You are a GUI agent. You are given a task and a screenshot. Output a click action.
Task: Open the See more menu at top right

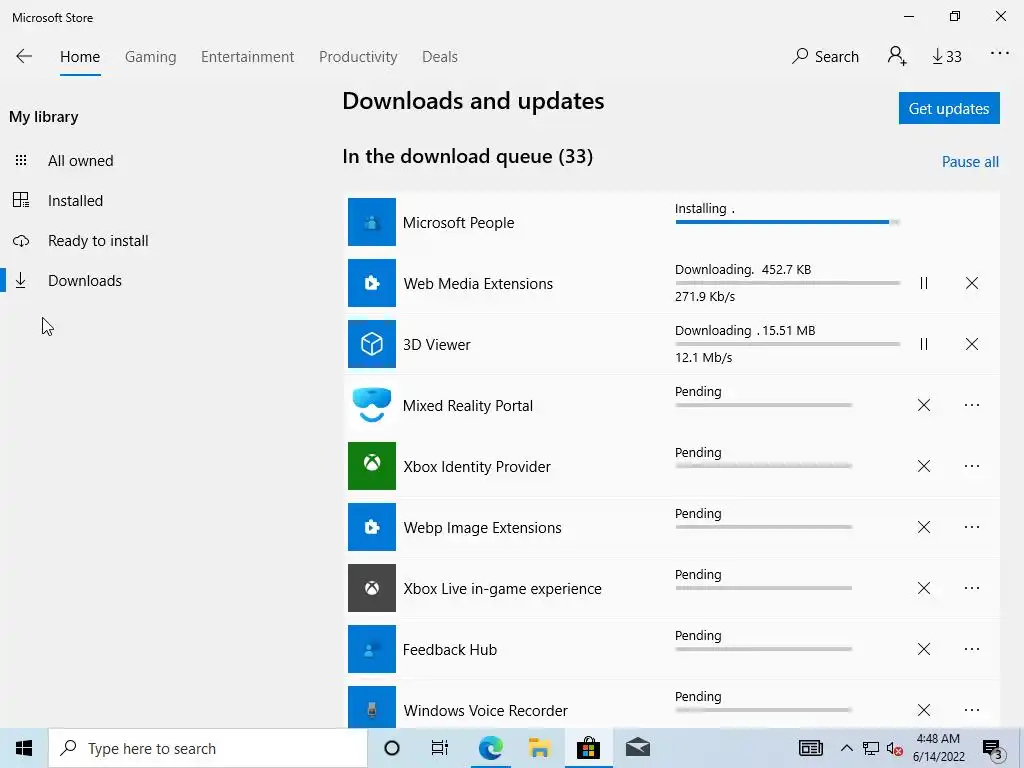click(x=999, y=54)
